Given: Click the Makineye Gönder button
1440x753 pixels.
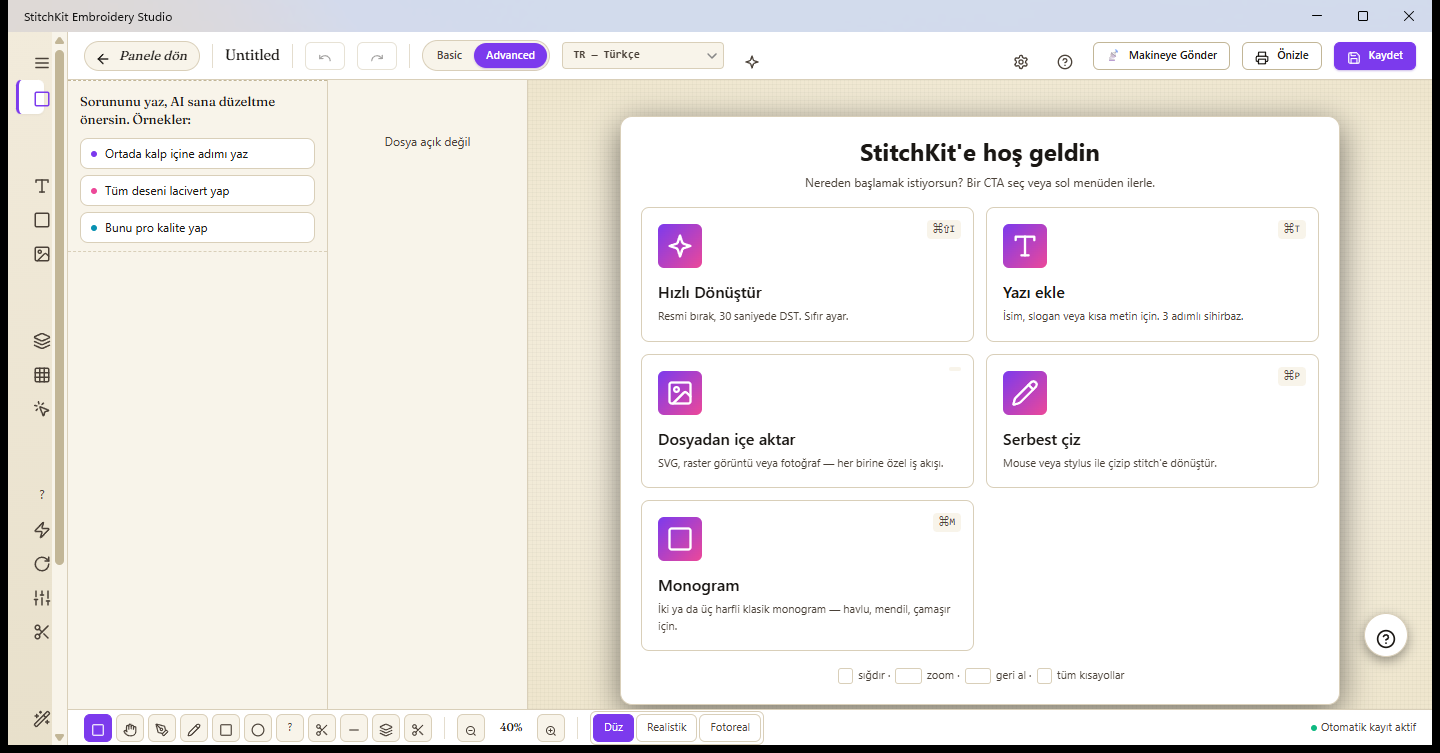Looking at the screenshot, I should click(1161, 56).
